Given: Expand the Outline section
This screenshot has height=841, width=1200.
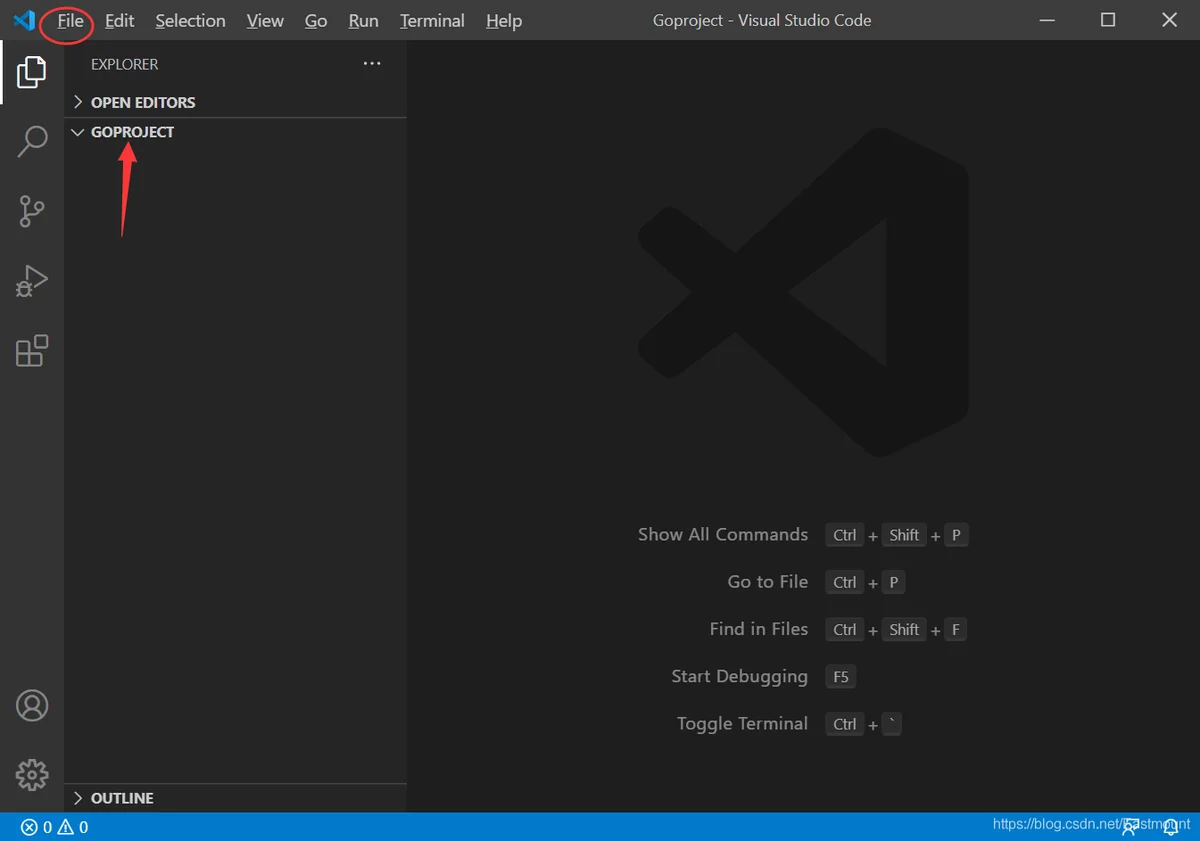Looking at the screenshot, I should coord(235,798).
